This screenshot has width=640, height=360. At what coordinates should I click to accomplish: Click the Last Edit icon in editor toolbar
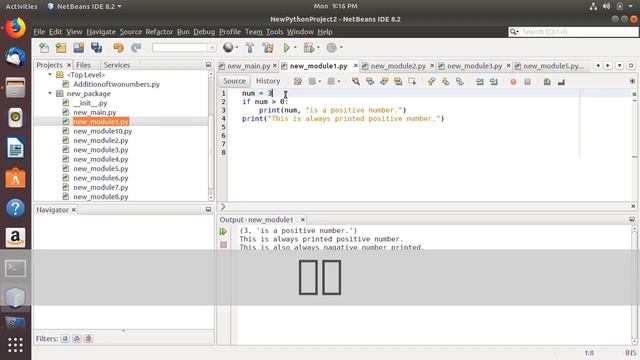298,82
